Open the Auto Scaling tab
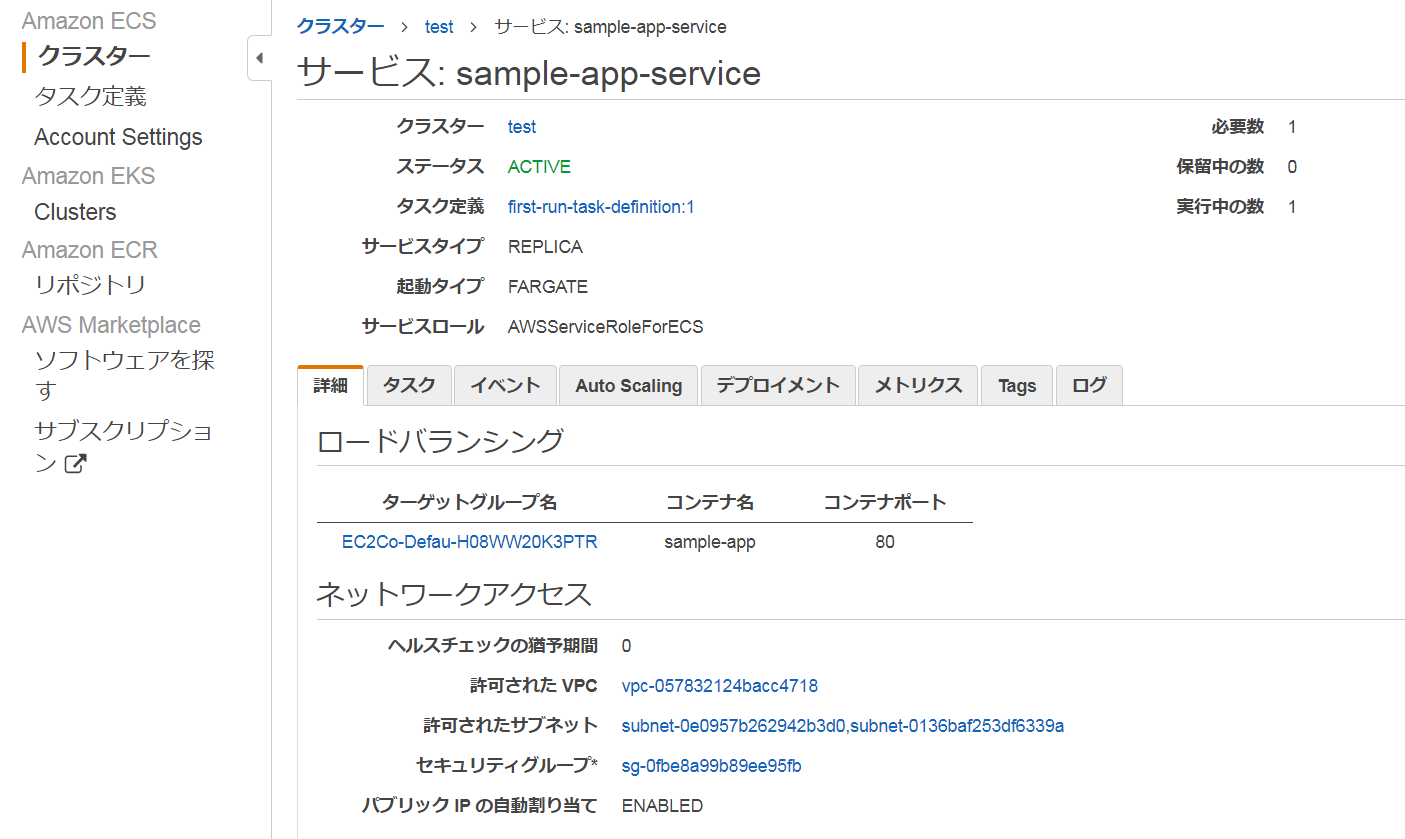The width and height of the screenshot is (1405, 839). coord(629,386)
